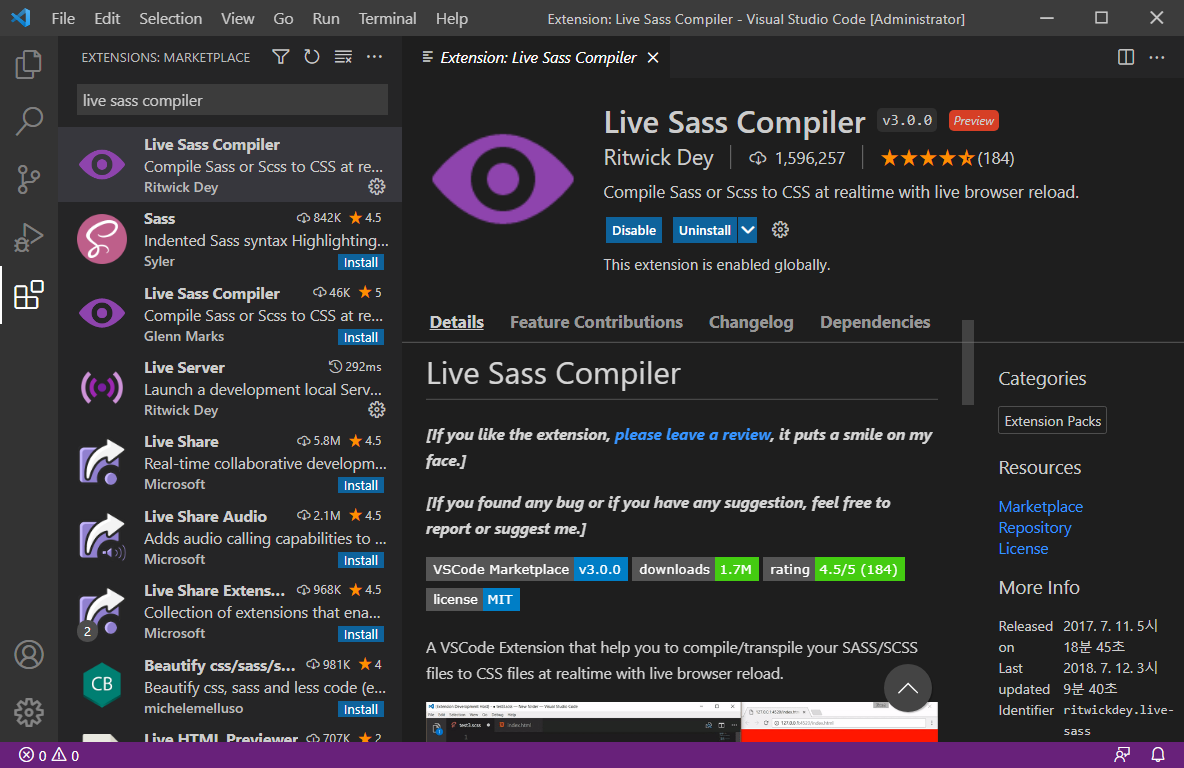Open the notifications bell in status bar
The image size is (1184, 768).
coord(1158,754)
